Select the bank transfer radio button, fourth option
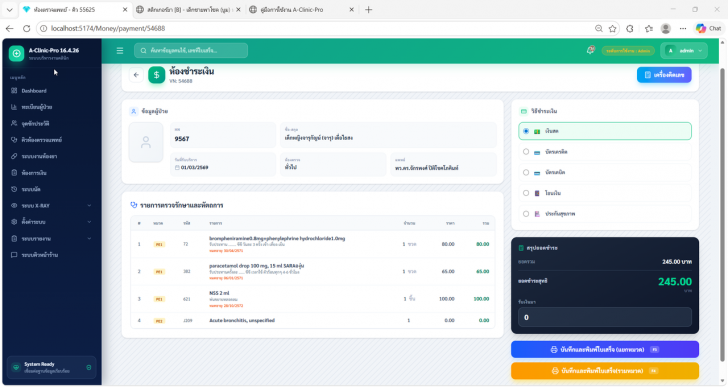728x387 pixels. click(526, 193)
